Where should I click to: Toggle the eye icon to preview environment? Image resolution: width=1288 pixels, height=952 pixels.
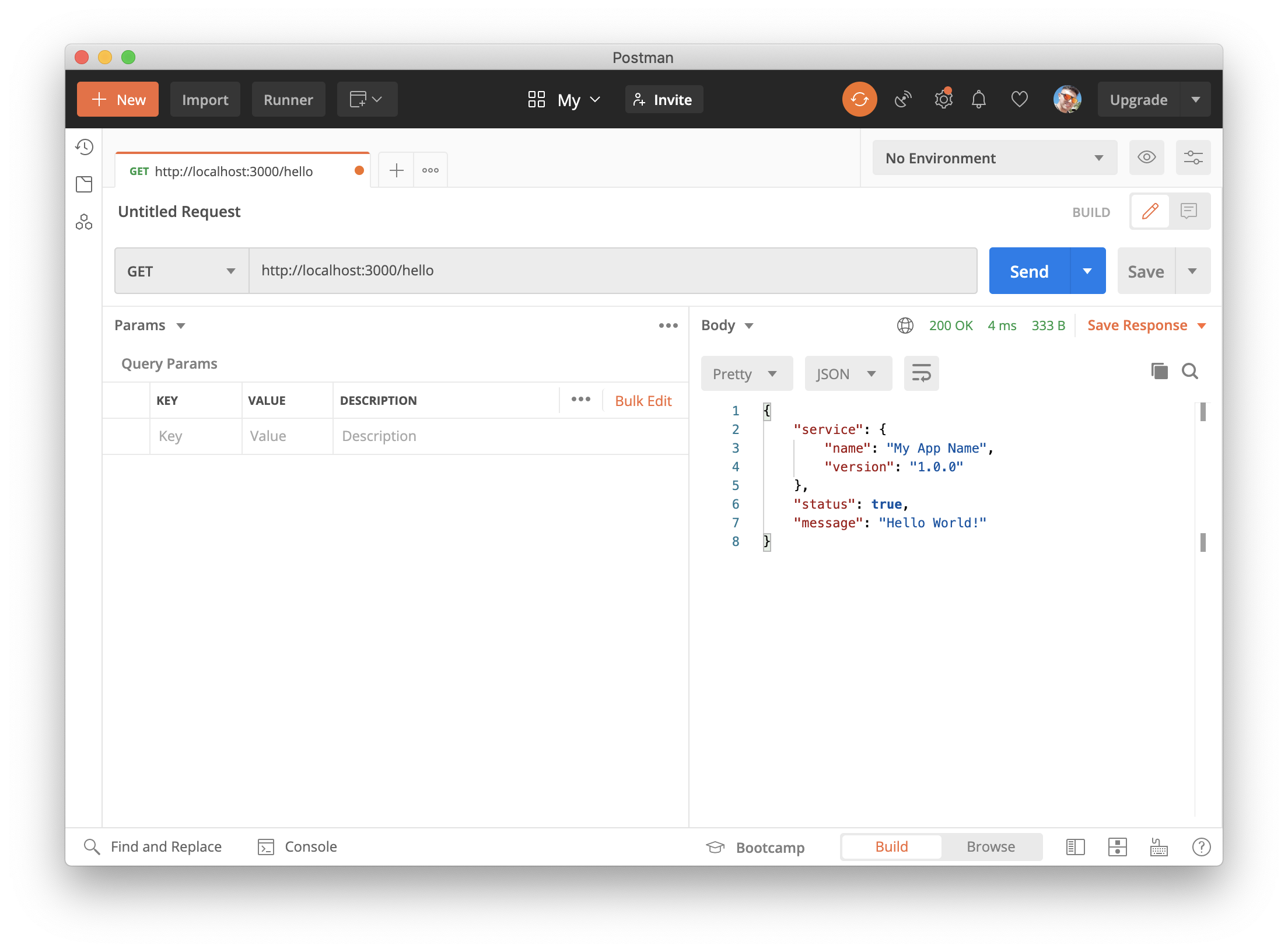(x=1148, y=158)
